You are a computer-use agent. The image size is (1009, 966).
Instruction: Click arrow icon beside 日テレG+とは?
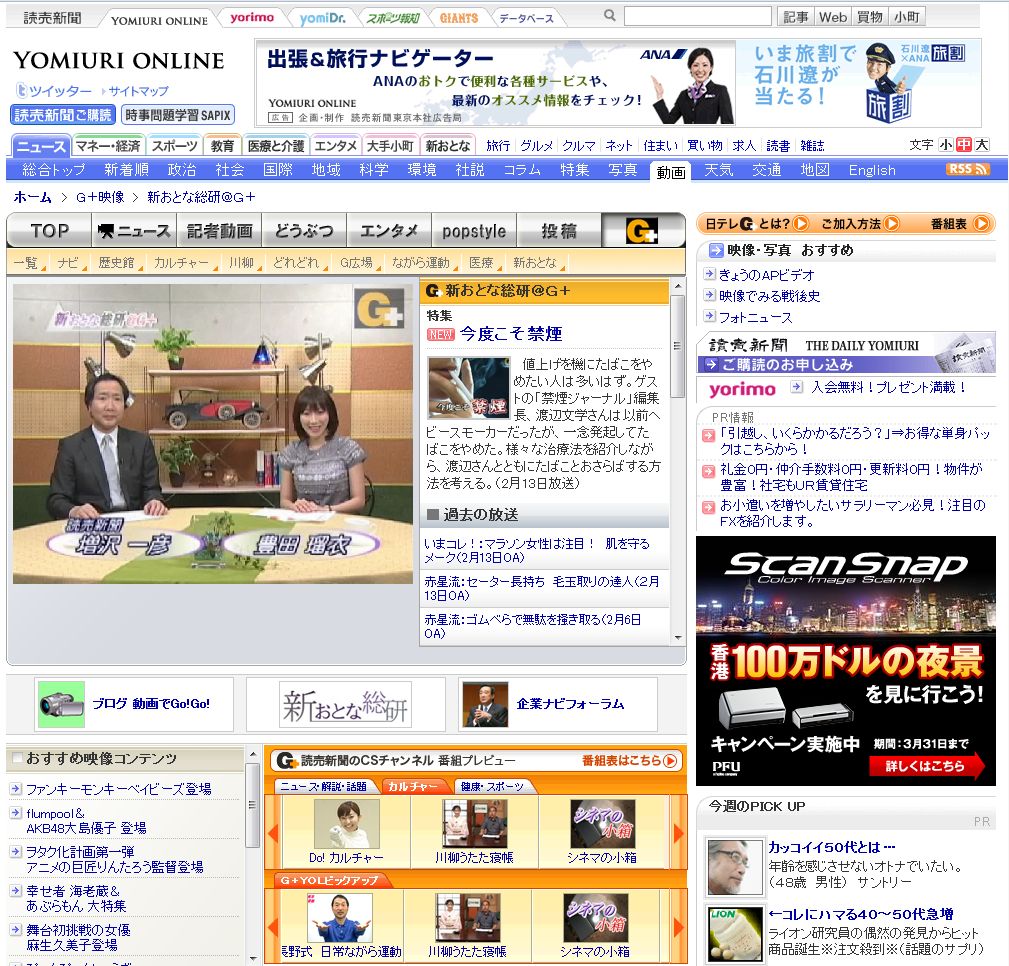[x=801, y=224]
